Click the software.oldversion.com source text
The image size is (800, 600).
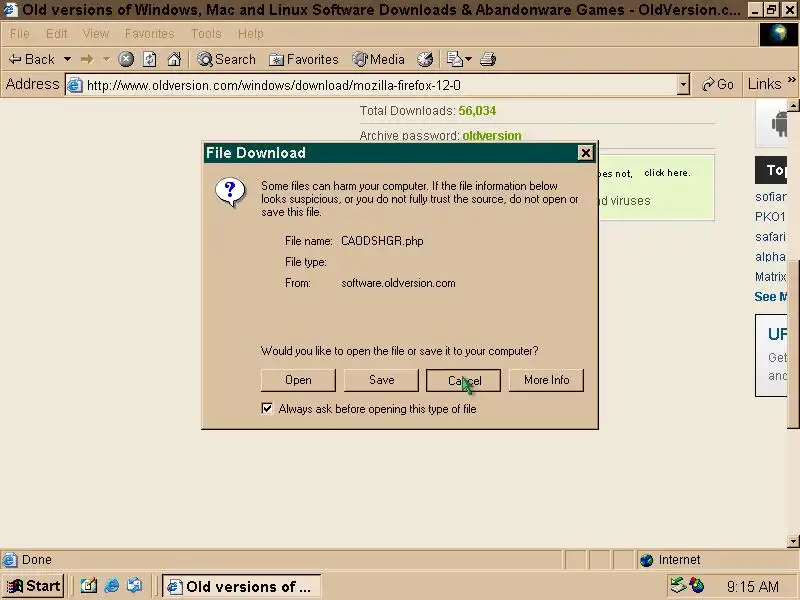tap(398, 283)
